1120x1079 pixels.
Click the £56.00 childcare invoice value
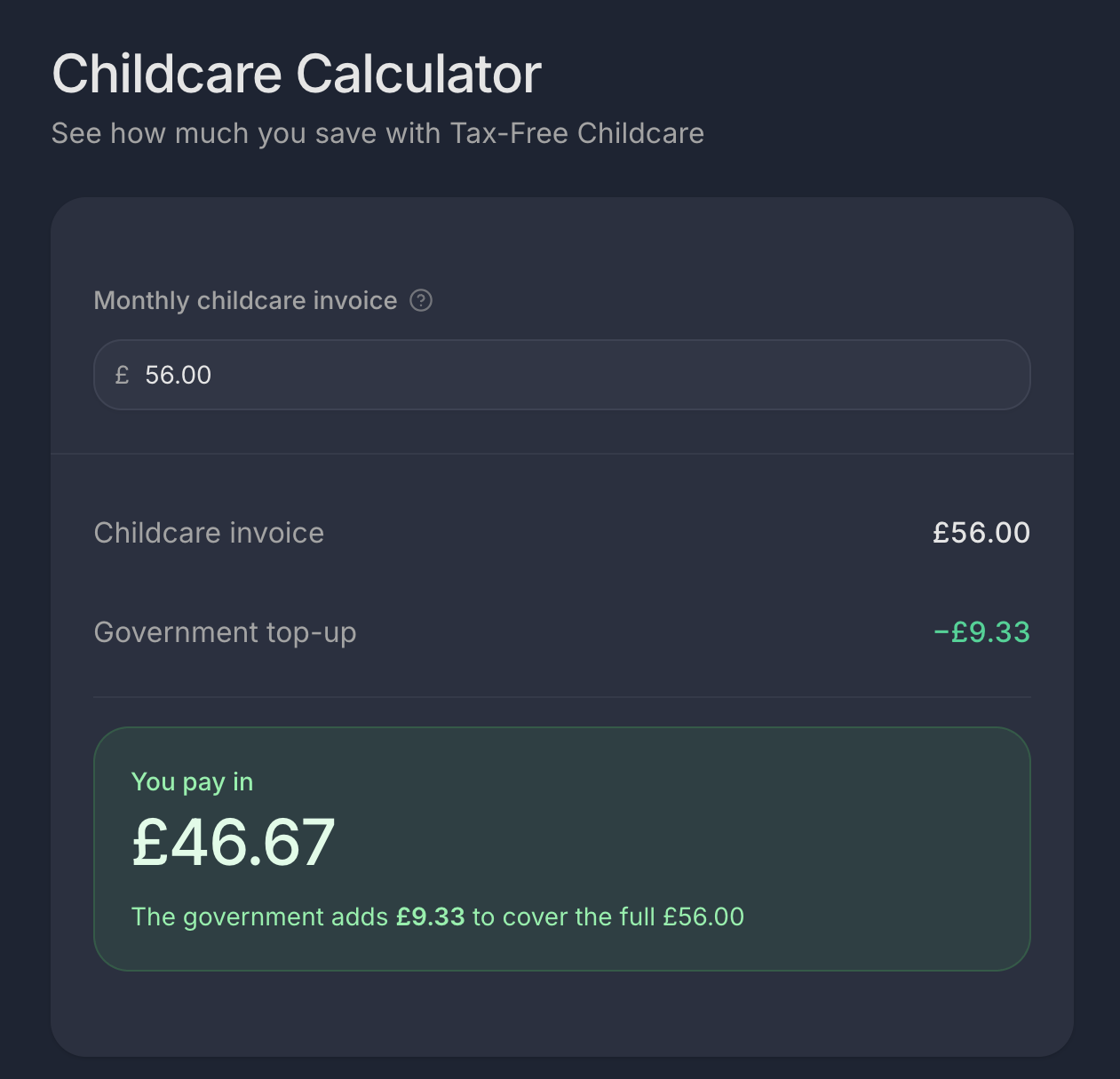[981, 533]
